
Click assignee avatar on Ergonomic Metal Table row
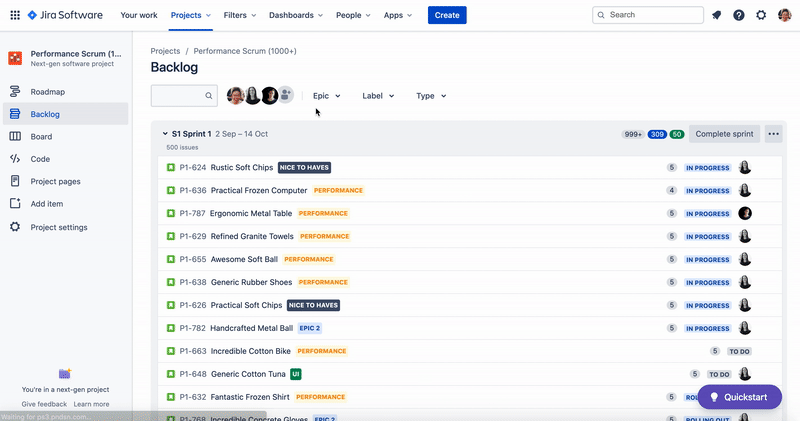[x=745, y=213]
